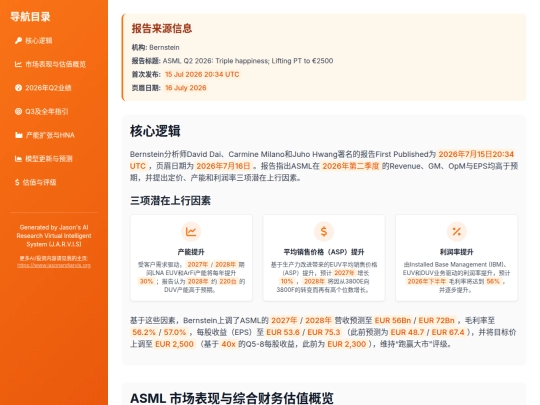Click the 30% highlight in 产能提升 card
The height and width of the screenshot is (405, 540).
click(x=146, y=281)
